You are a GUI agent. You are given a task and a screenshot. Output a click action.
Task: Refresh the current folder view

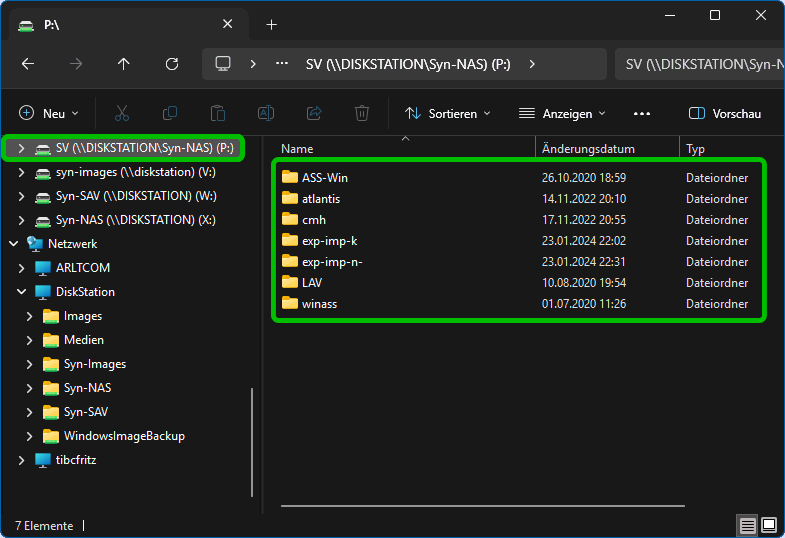click(172, 64)
